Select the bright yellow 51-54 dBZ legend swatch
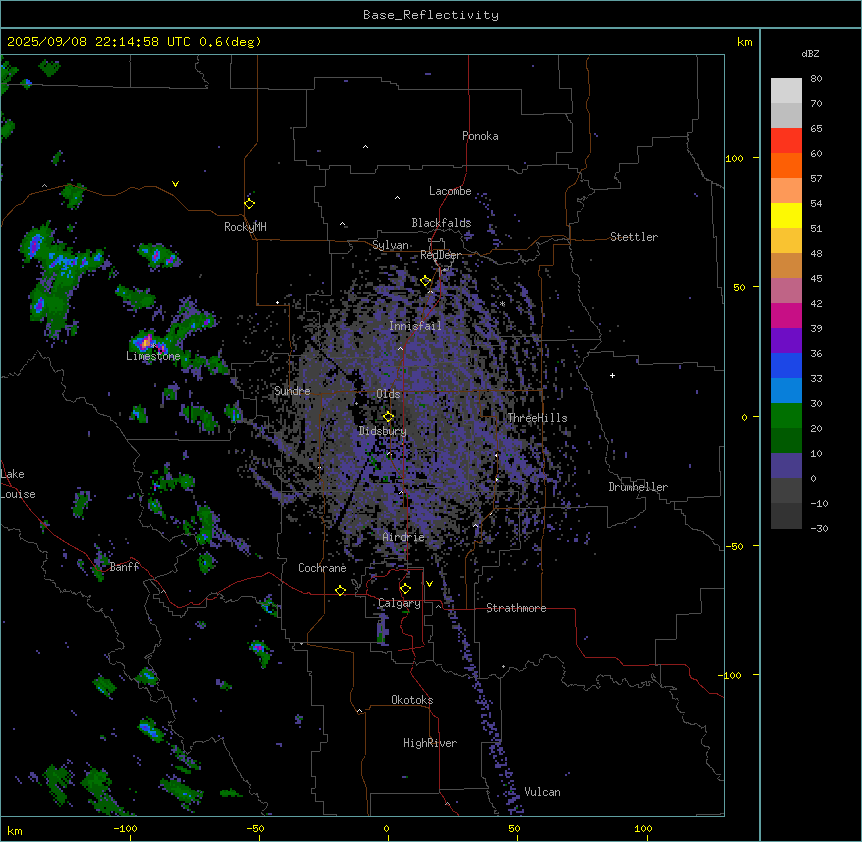This screenshot has width=862, height=842. (x=786, y=215)
